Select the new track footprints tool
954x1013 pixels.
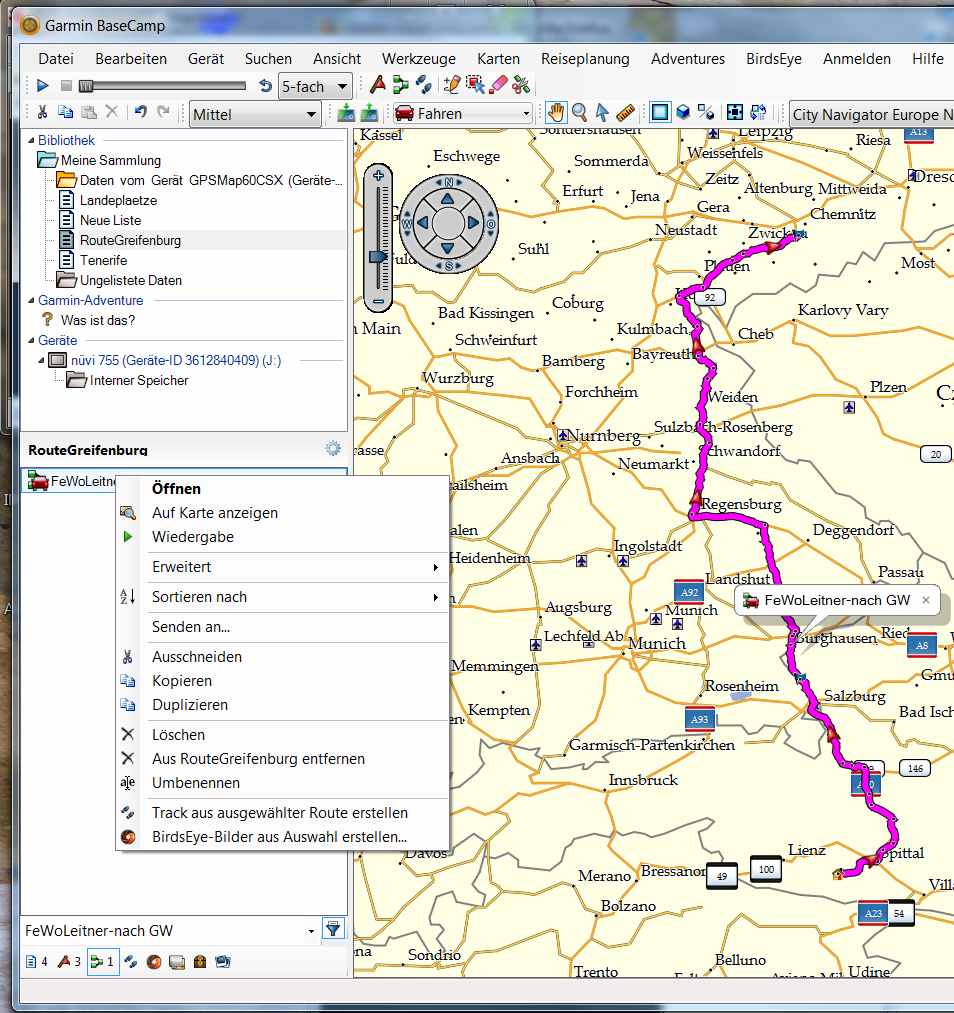click(x=424, y=85)
